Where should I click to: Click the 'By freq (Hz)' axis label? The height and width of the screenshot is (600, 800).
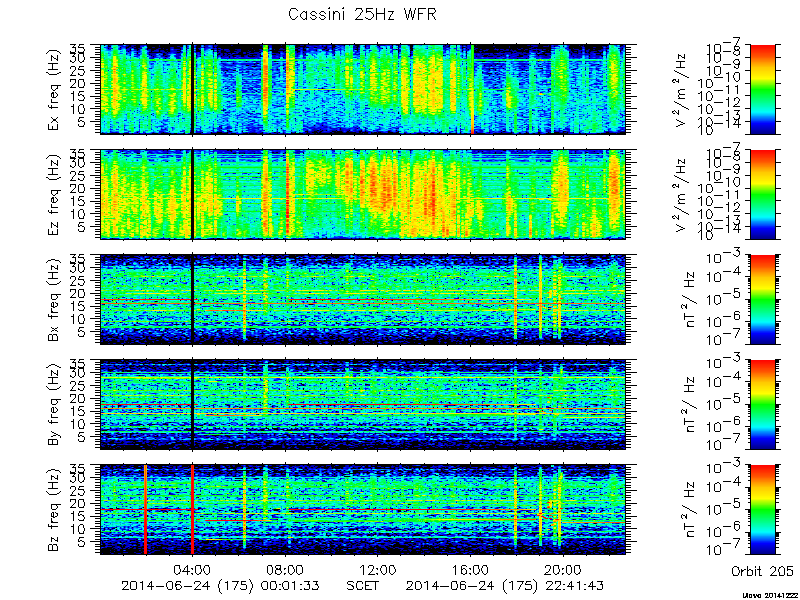click(54, 405)
